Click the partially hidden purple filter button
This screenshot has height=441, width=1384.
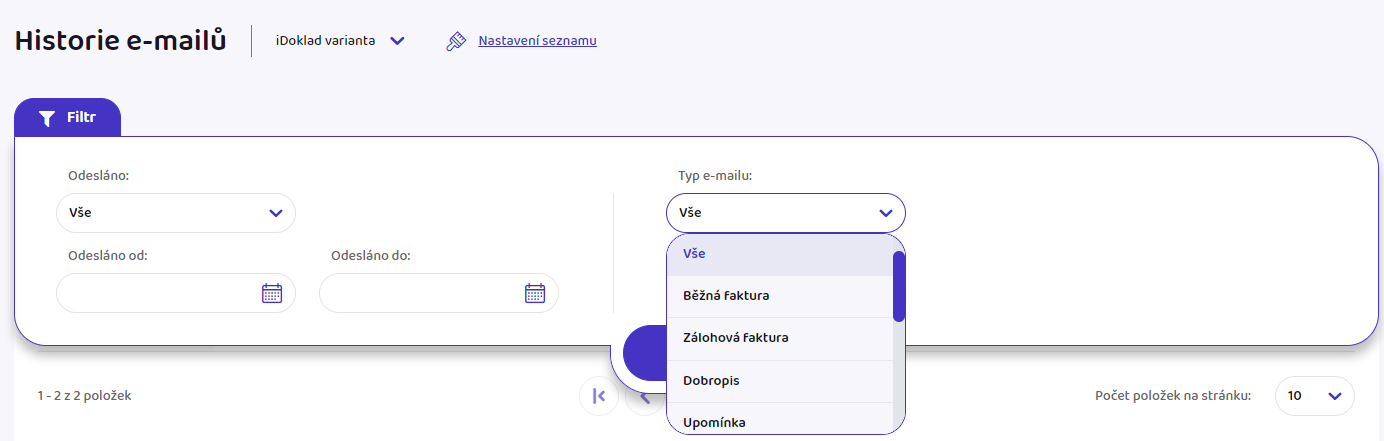[644, 353]
